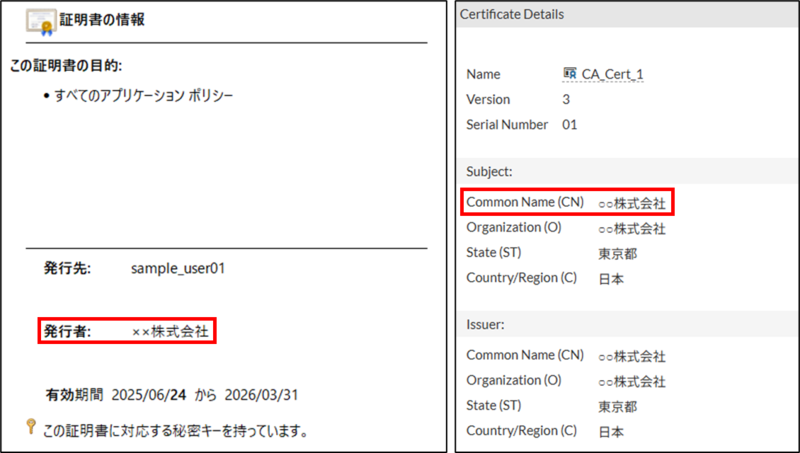This screenshot has height=453, width=800.
Task: Select the この証明書の目的: label
Action: point(66,66)
